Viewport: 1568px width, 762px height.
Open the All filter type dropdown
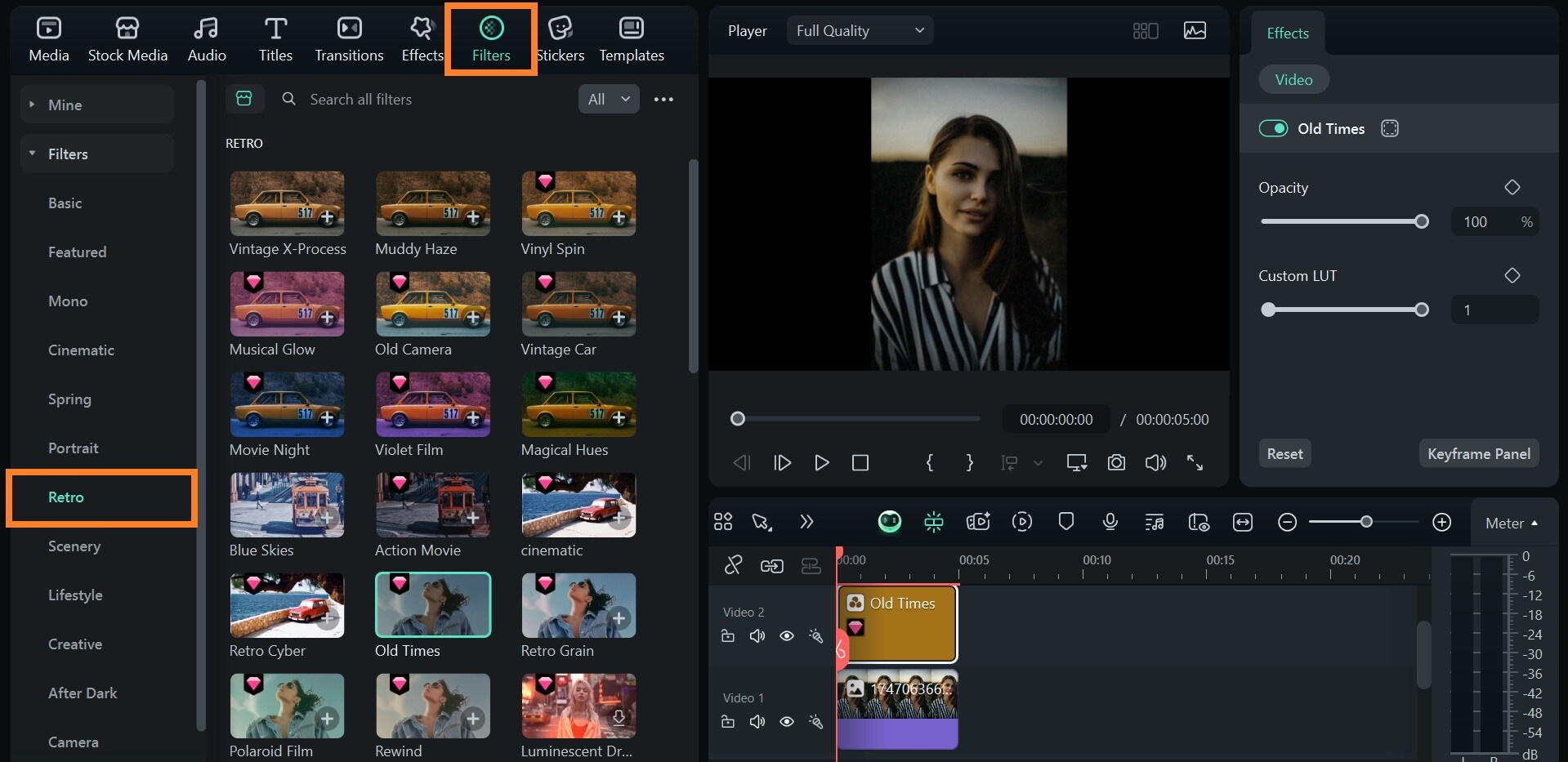(609, 99)
